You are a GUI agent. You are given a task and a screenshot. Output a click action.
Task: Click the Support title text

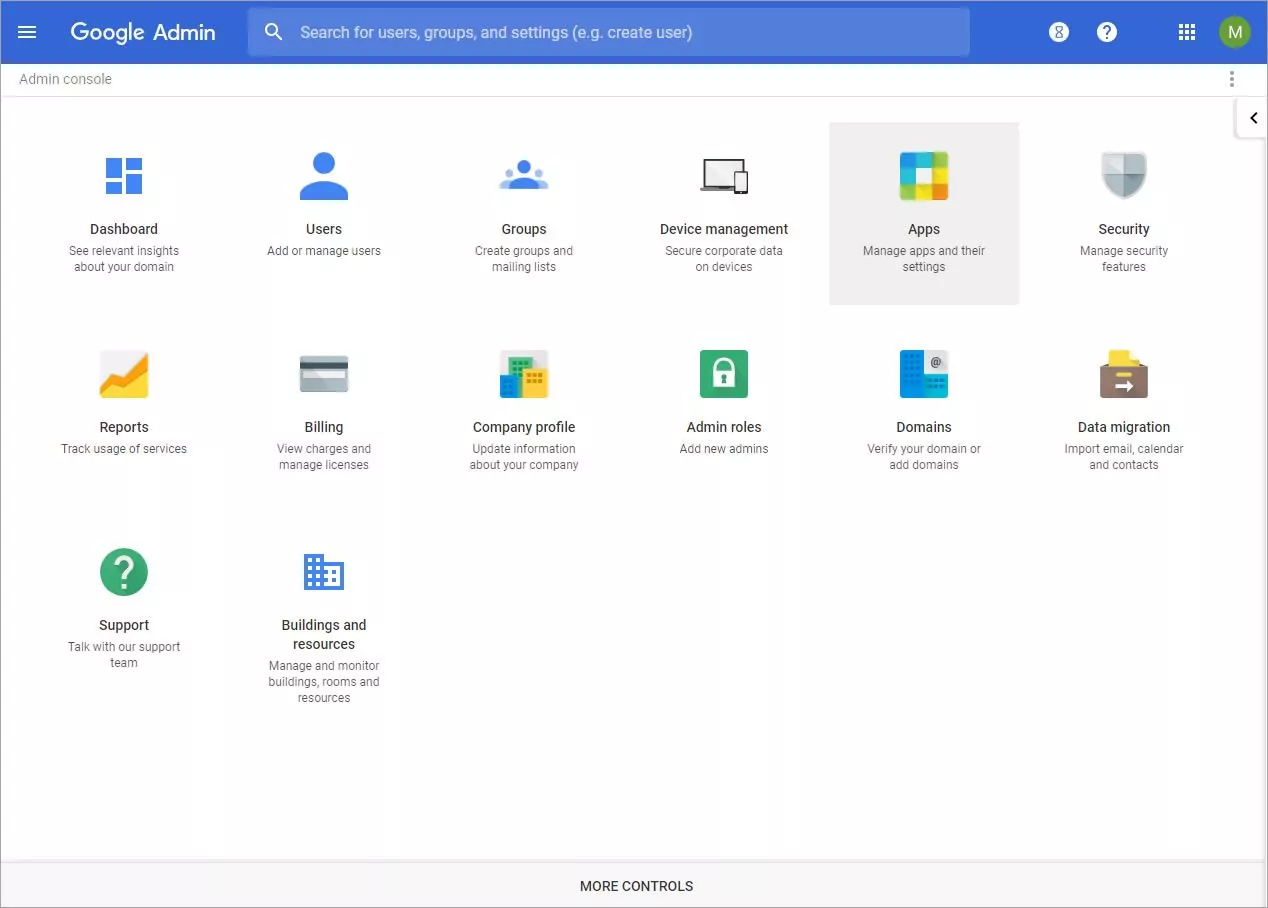(124, 625)
